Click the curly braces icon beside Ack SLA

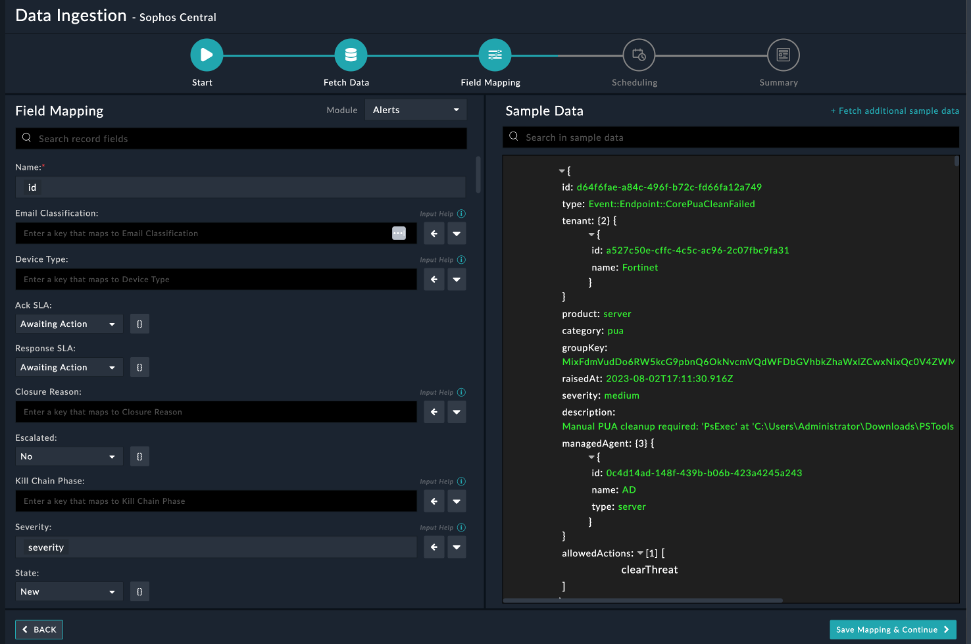pyautogui.click(x=140, y=324)
